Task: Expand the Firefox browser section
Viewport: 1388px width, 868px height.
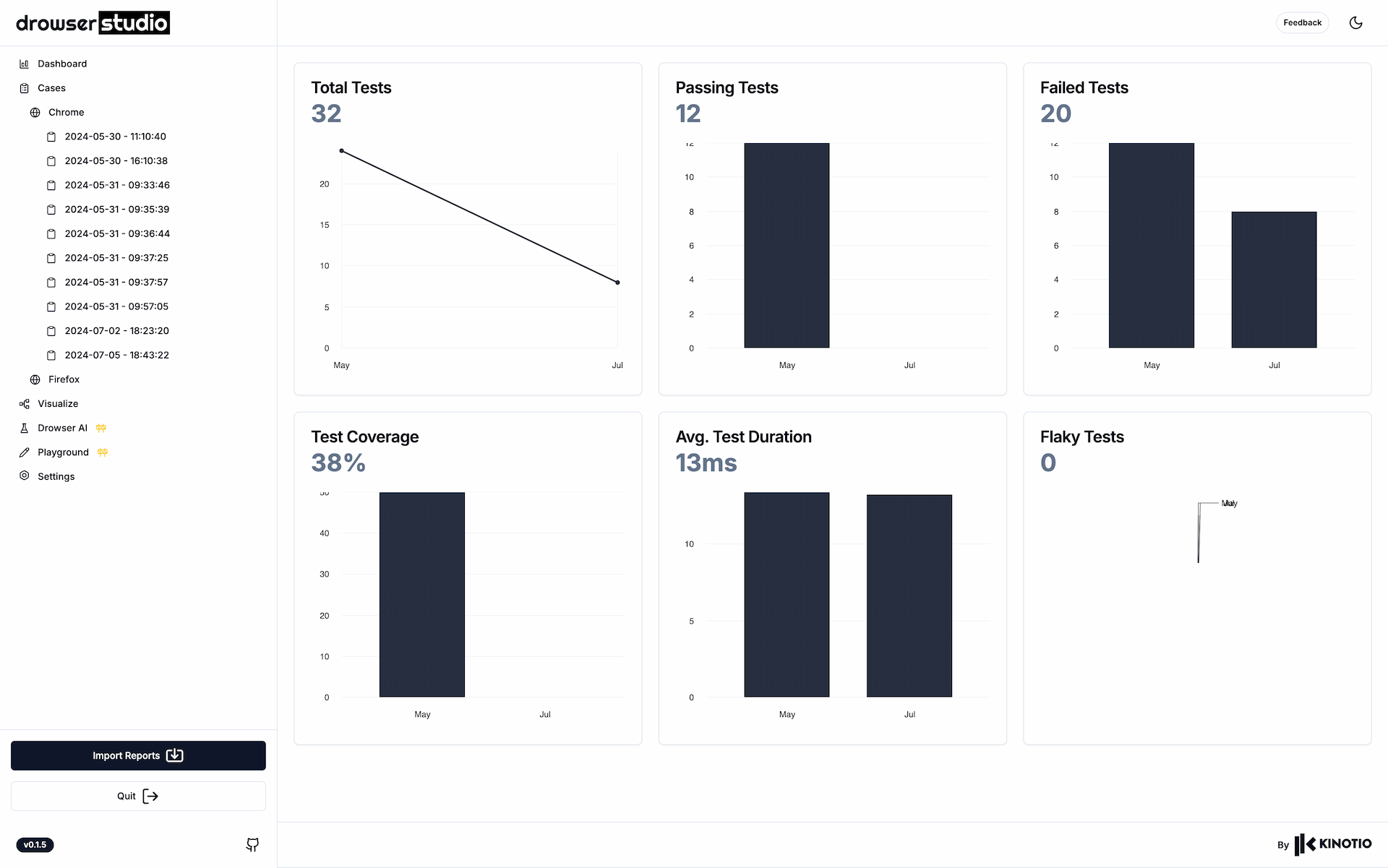Action: [64, 379]
